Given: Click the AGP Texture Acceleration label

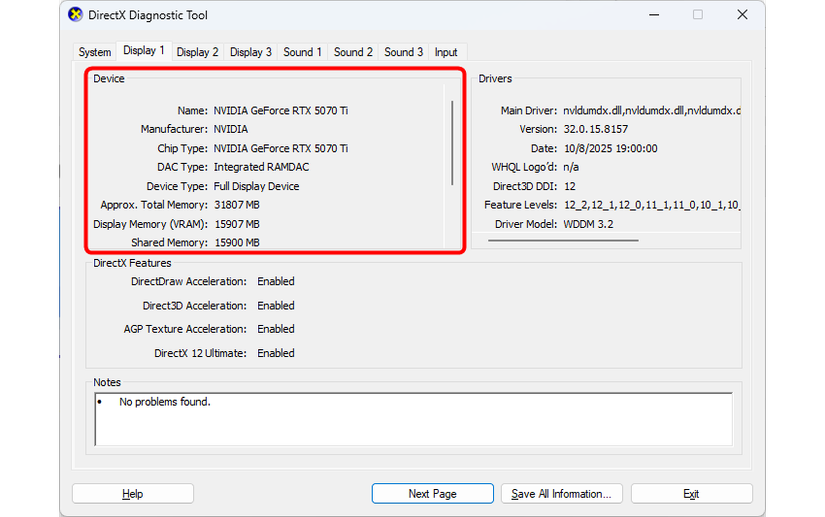Looking at the screenshot, I should (x=185, y=329).
